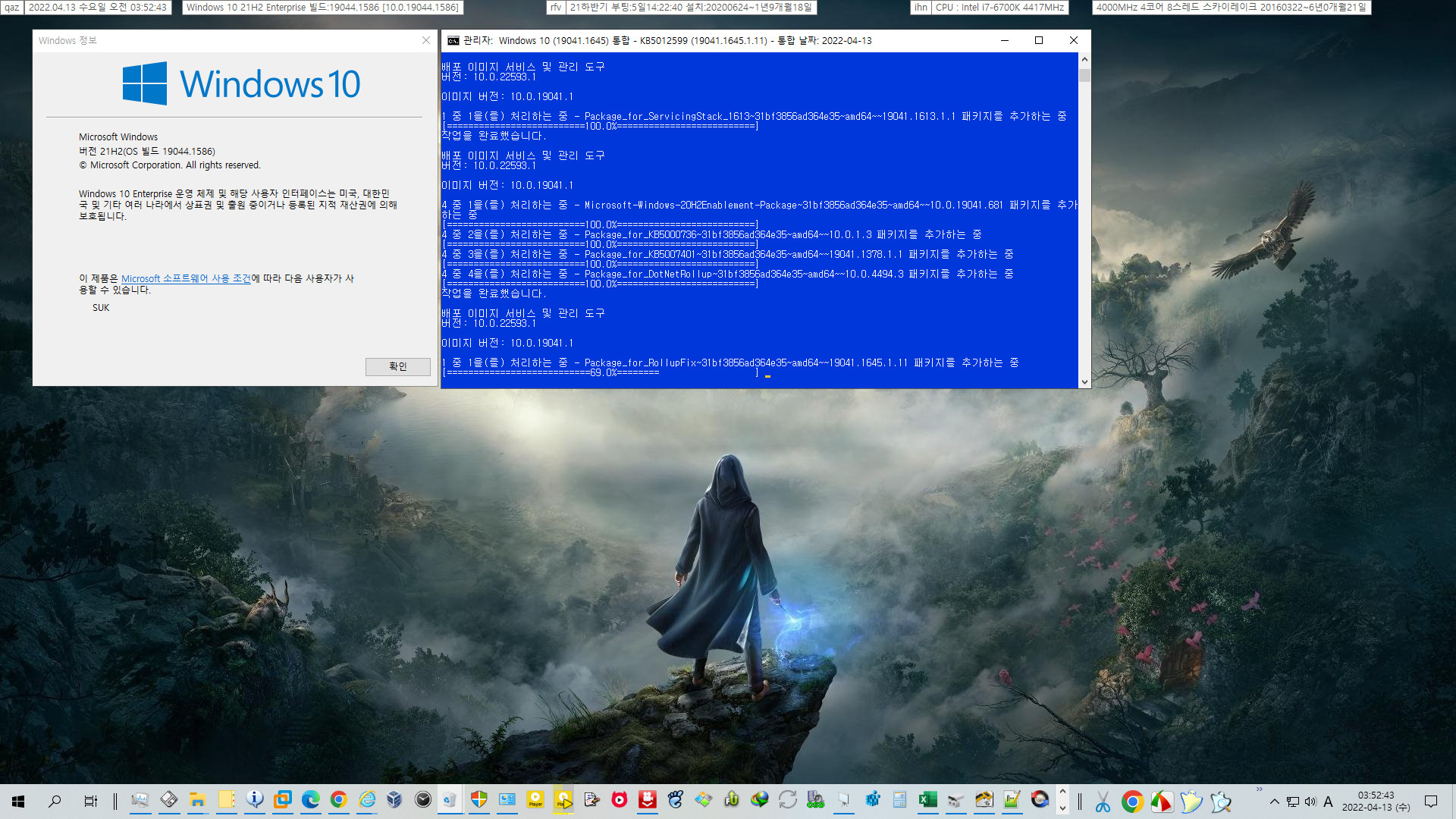This screenshot has height=819, width=1456.
Task: Select the volume/sound icon in system tray
Action: pos(1312,803)
